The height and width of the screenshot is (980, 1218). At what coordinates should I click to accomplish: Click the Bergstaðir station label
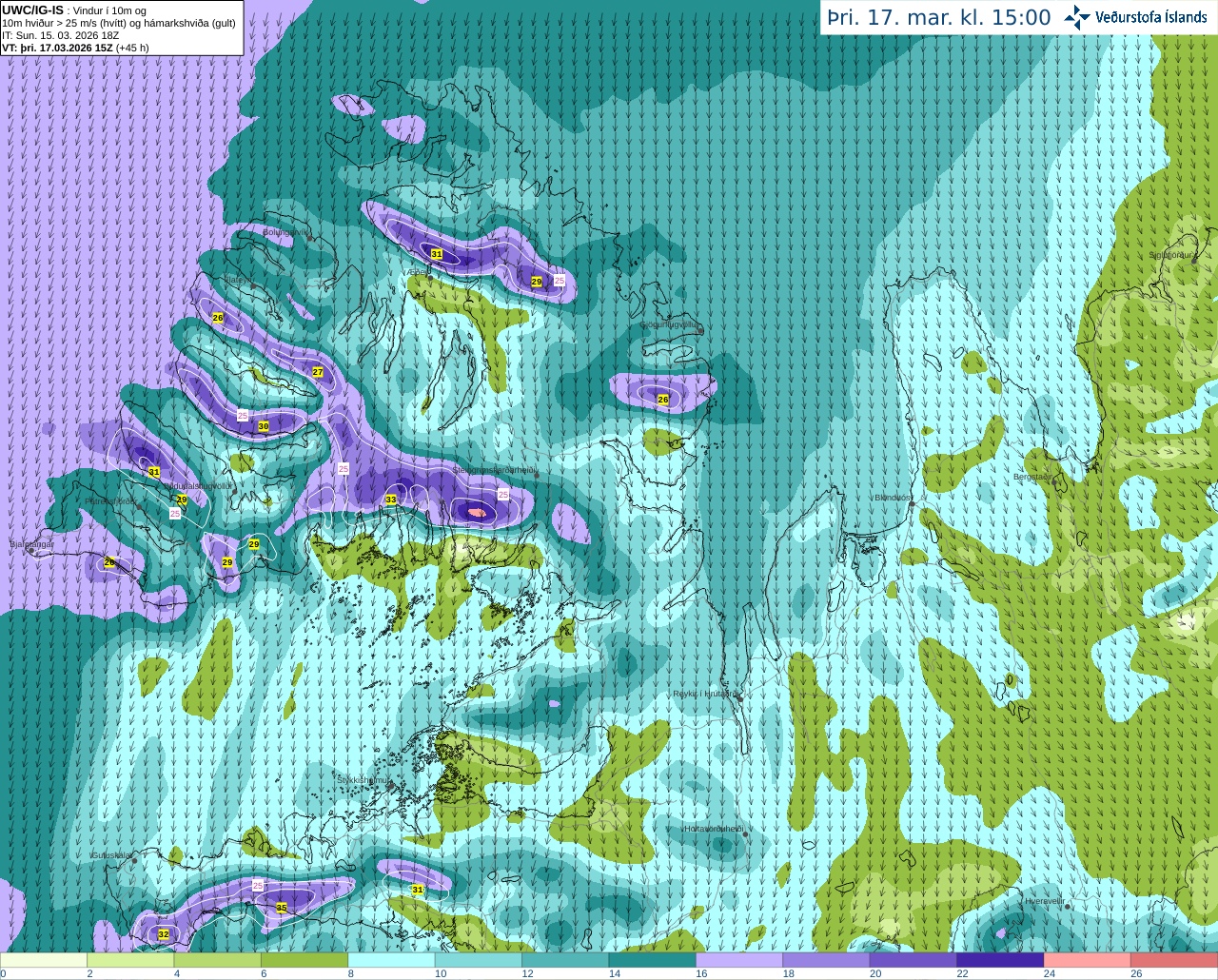1033,477
